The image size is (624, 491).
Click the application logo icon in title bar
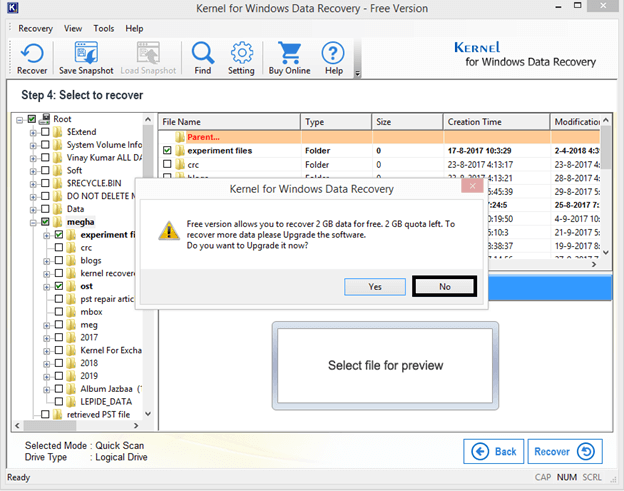coord(12,8)
